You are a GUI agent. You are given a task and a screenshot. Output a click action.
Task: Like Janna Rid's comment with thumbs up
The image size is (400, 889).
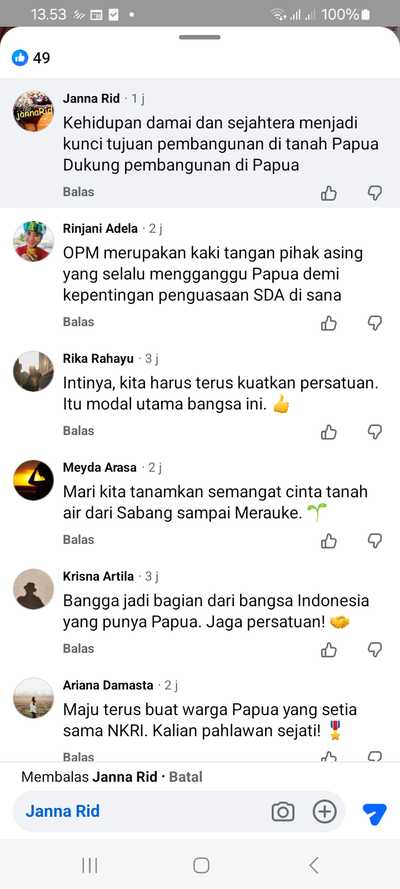(x=329, y=193)
